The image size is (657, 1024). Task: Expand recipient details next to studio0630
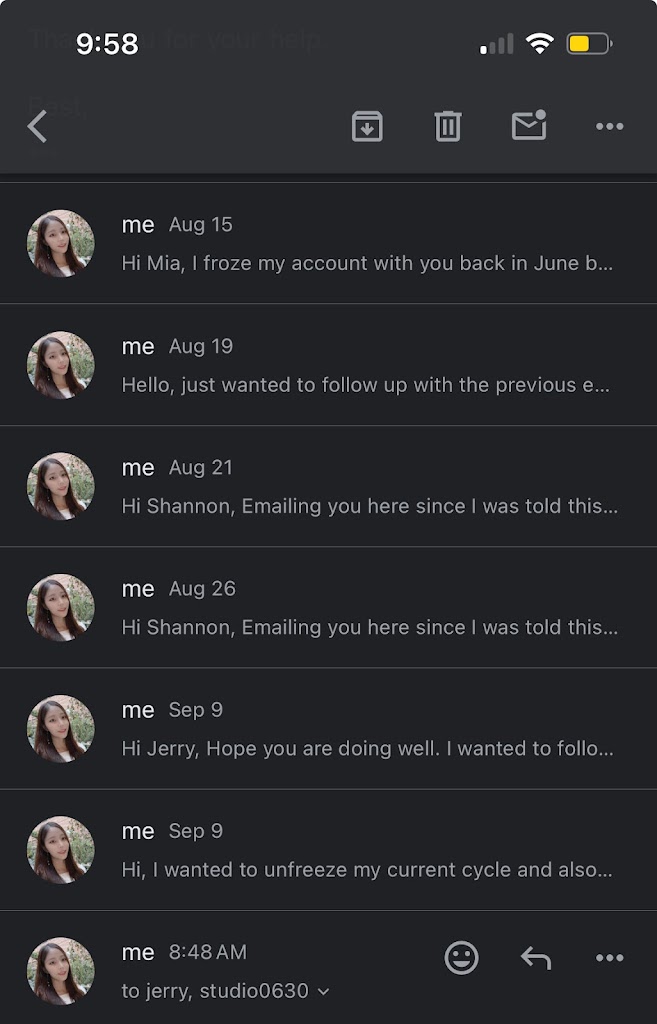323,992
